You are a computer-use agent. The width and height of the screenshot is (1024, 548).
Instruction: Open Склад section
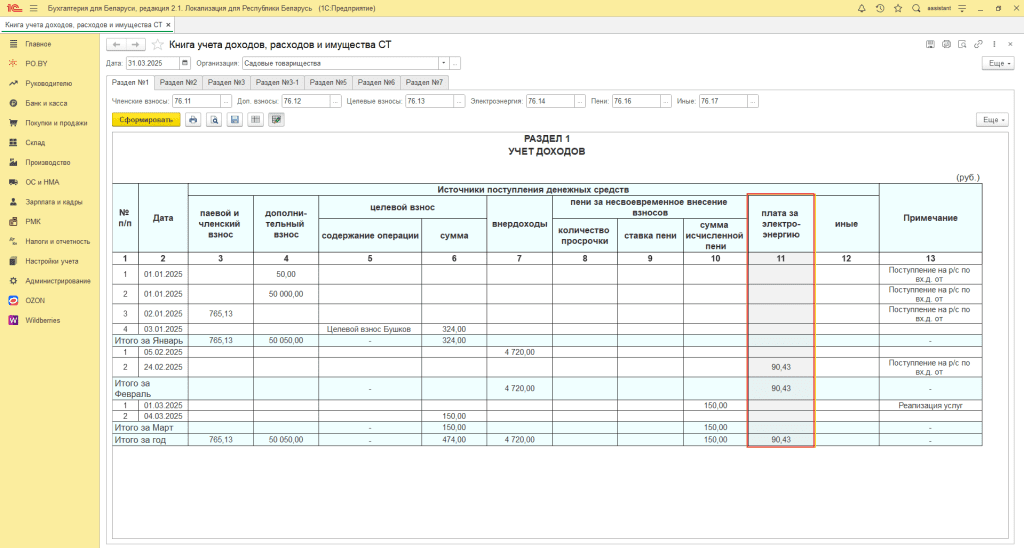tap(35, 142)
